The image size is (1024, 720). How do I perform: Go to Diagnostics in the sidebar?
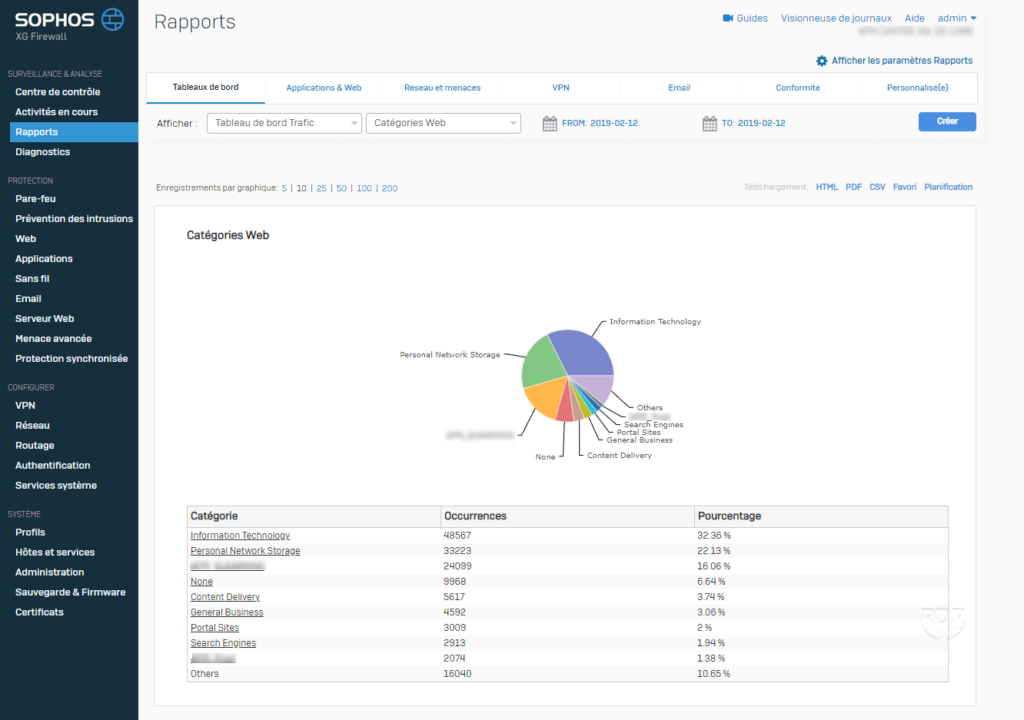42,152
